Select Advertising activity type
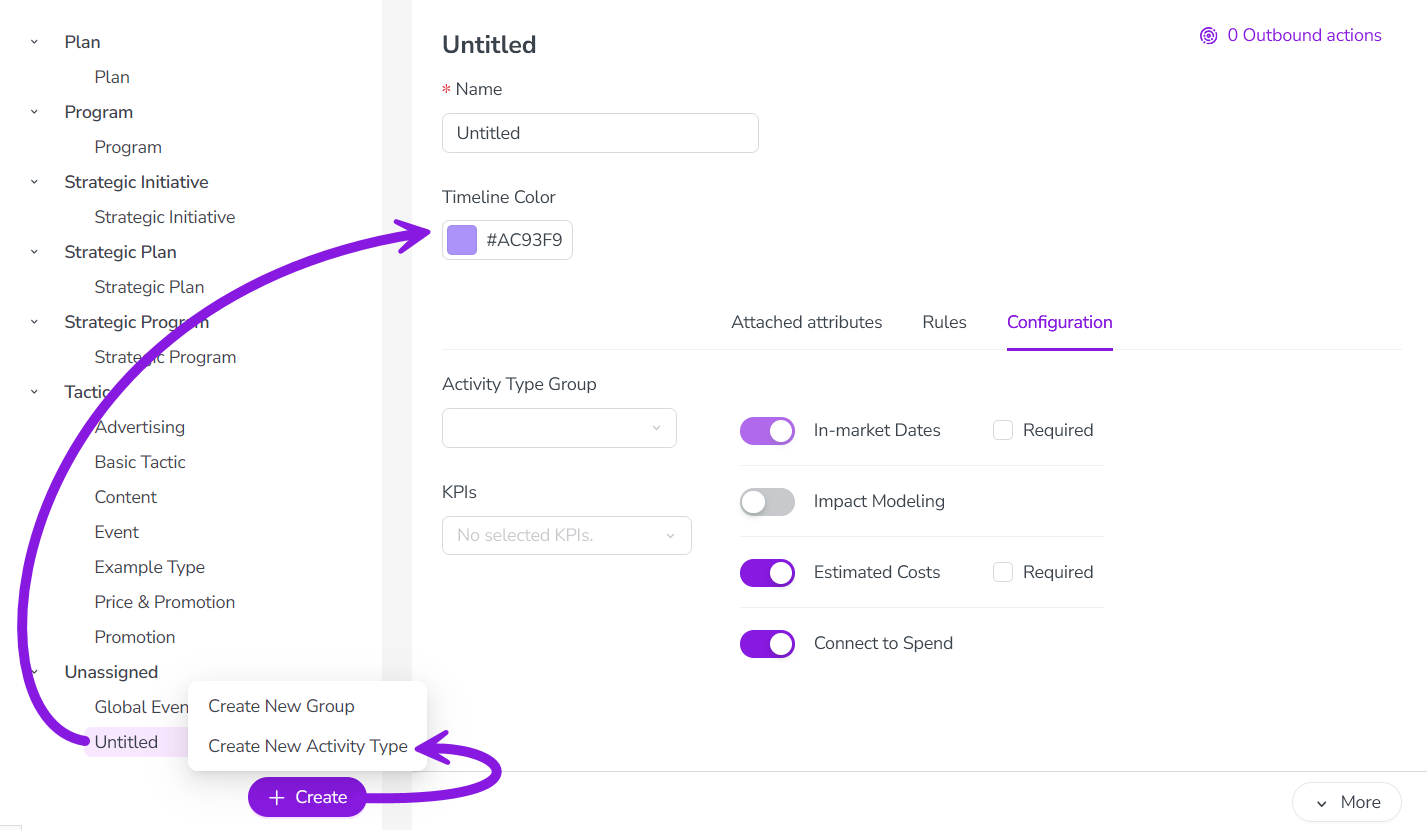 139,427
